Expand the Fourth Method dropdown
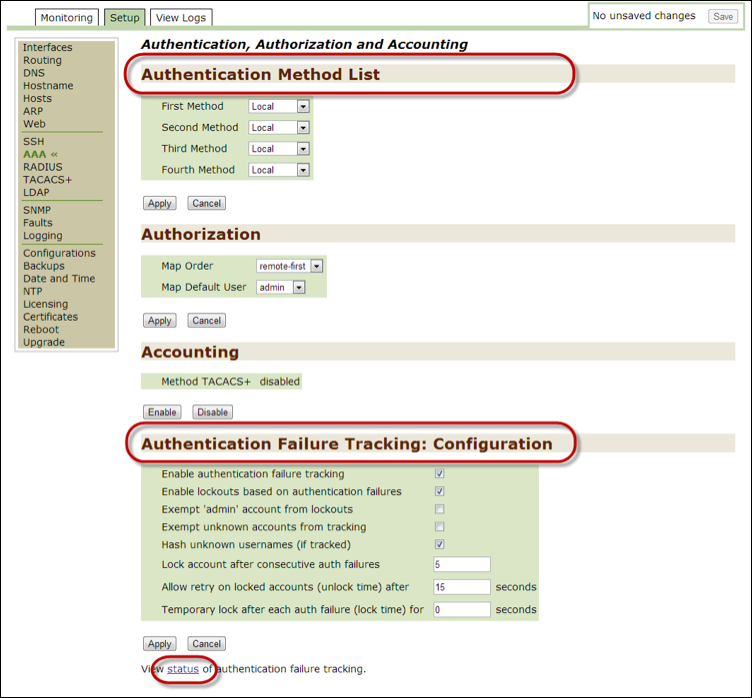The height and width of the screenshot is (698, 752). tap(279, 170)
